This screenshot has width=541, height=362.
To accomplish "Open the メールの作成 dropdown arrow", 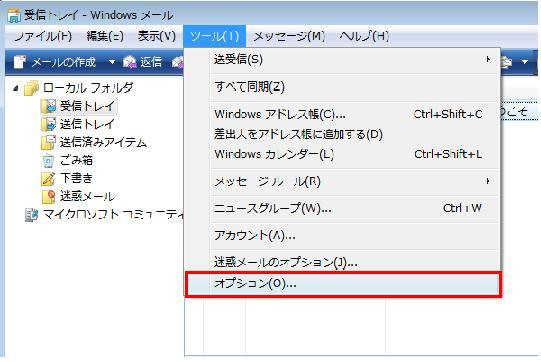I will [x=111, y=62].
